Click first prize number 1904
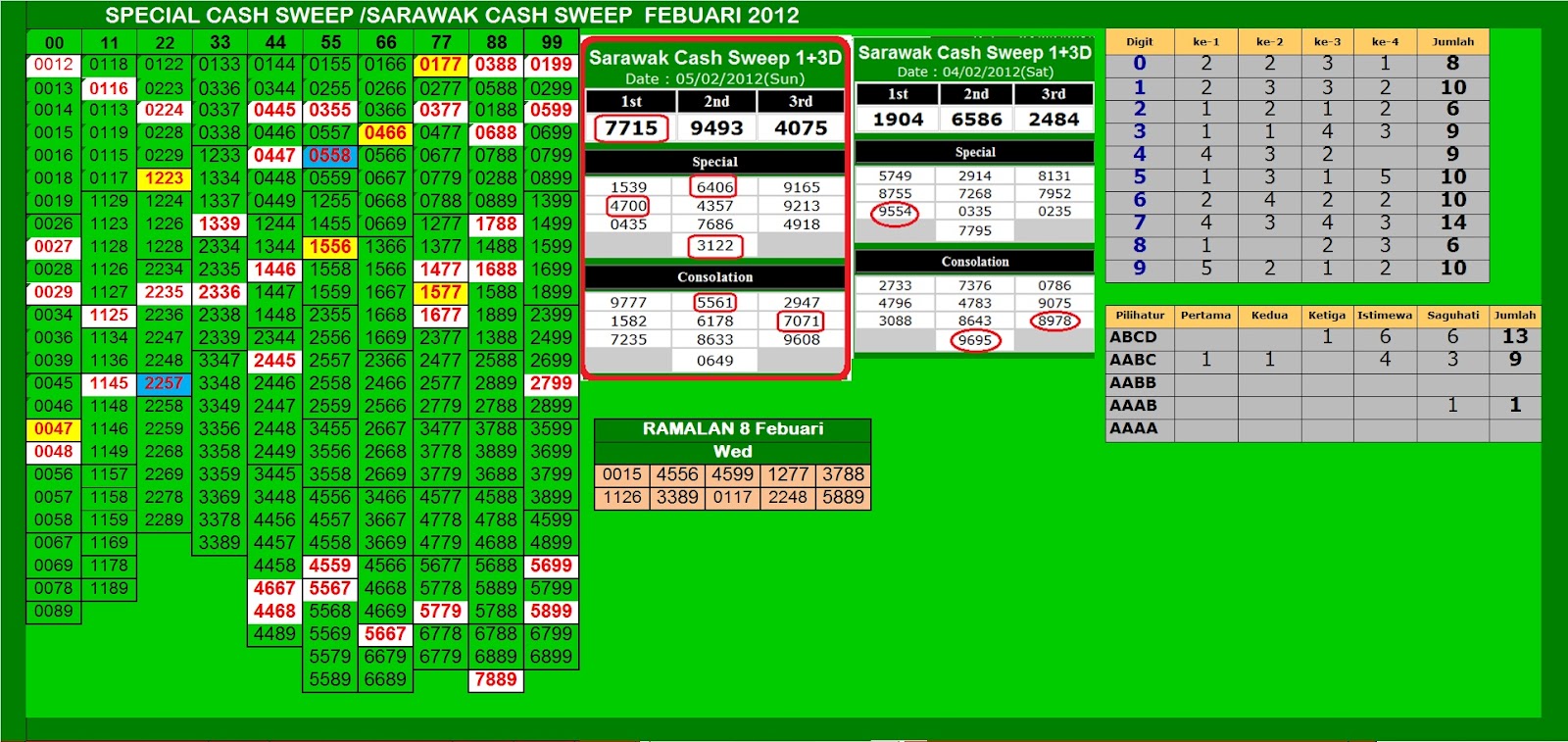Viewport: 1568px width, 742px height. pos(898,120)
